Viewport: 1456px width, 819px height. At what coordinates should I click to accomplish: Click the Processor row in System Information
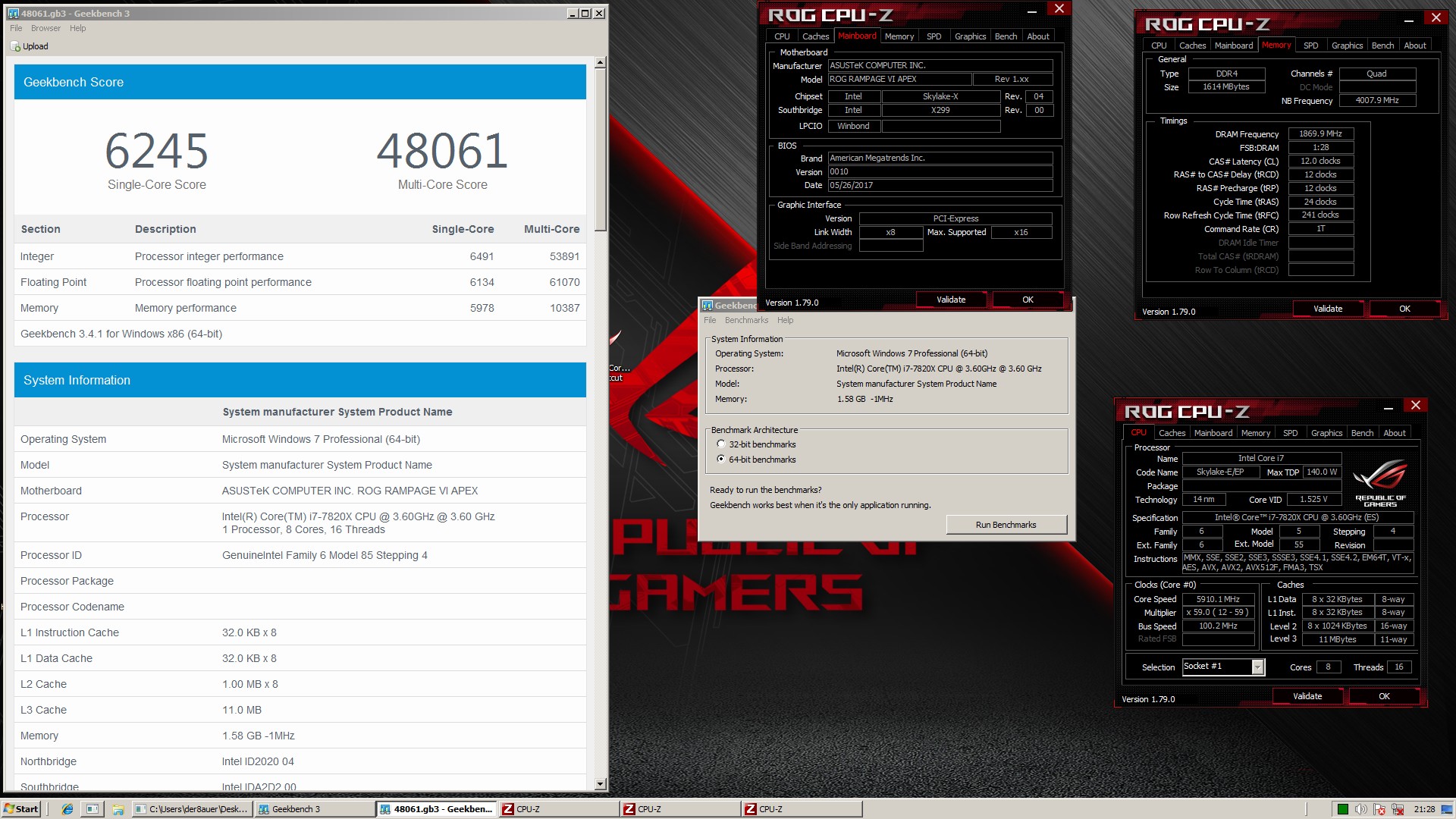[x=300, y=523]
